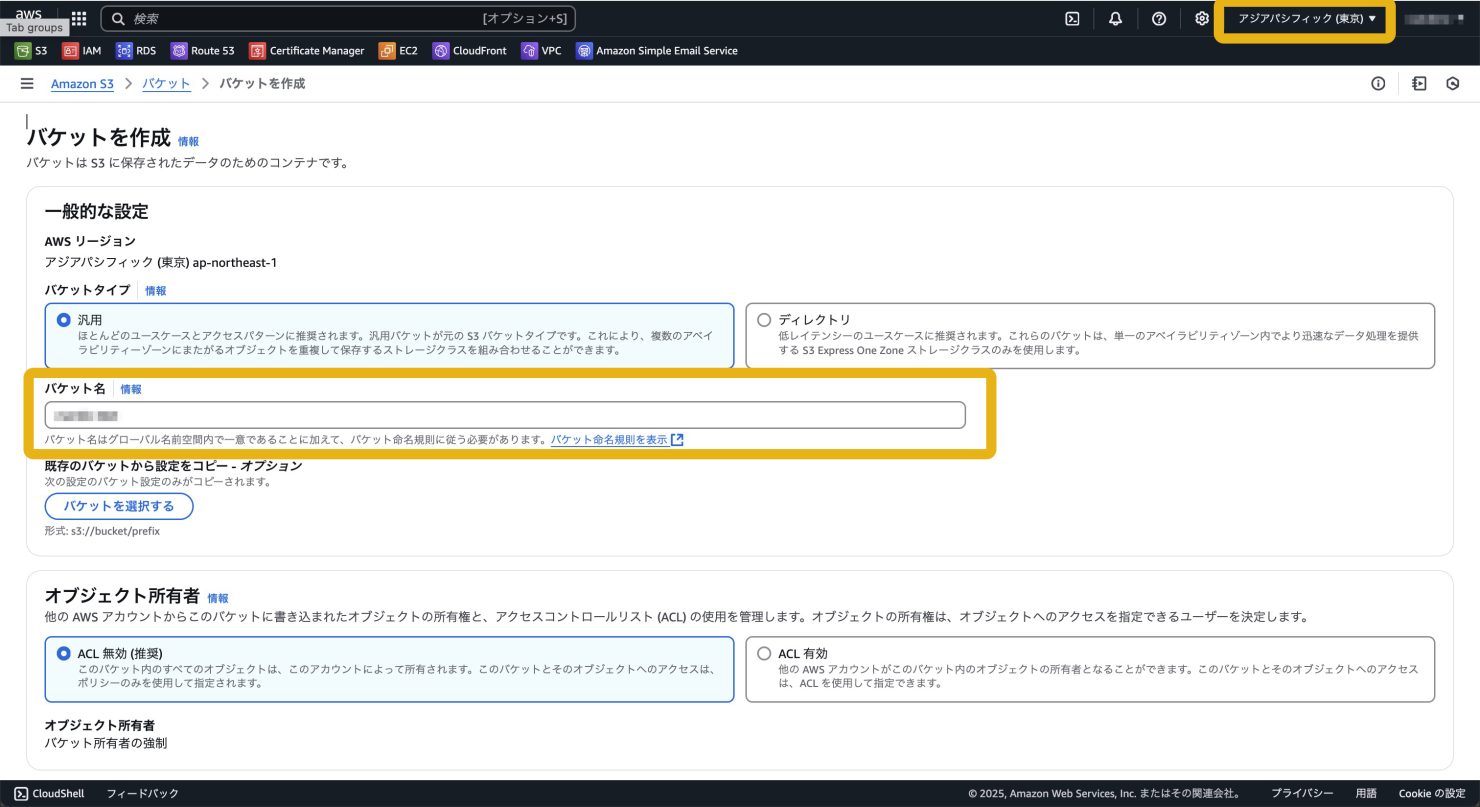The height and width of the screenshot is (807, 1480).
Task: Expand the side navigation hamburger menu
Action: coord(27,84)
